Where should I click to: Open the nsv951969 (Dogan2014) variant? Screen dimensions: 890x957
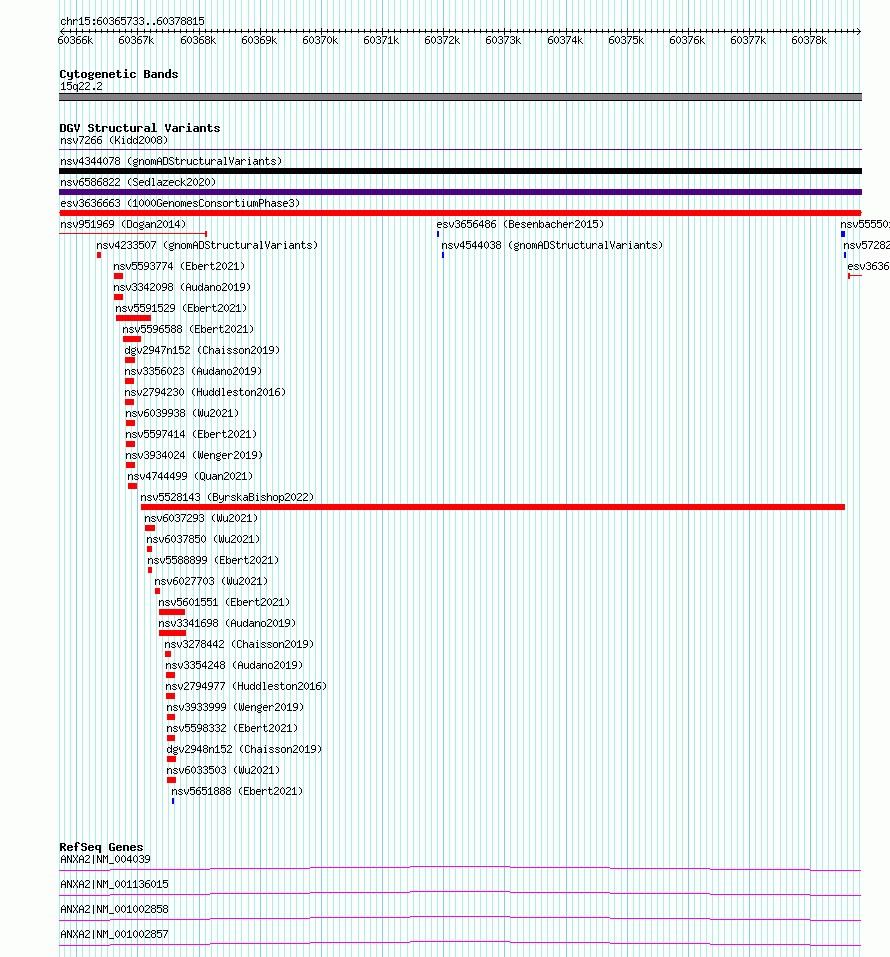click(123, 224)
